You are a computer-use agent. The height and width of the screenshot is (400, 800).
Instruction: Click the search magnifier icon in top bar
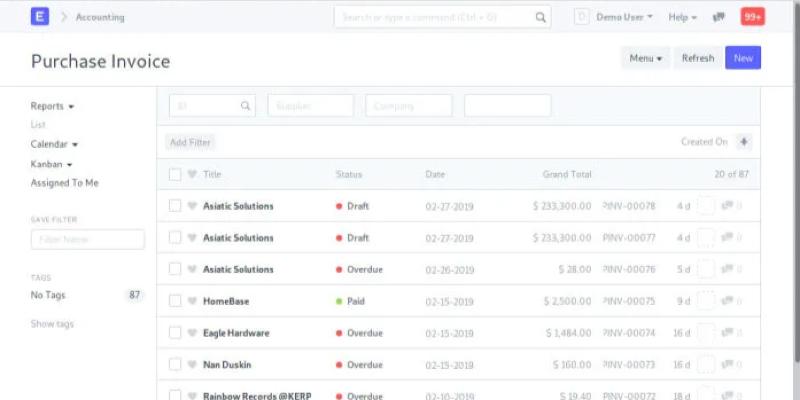540,17
